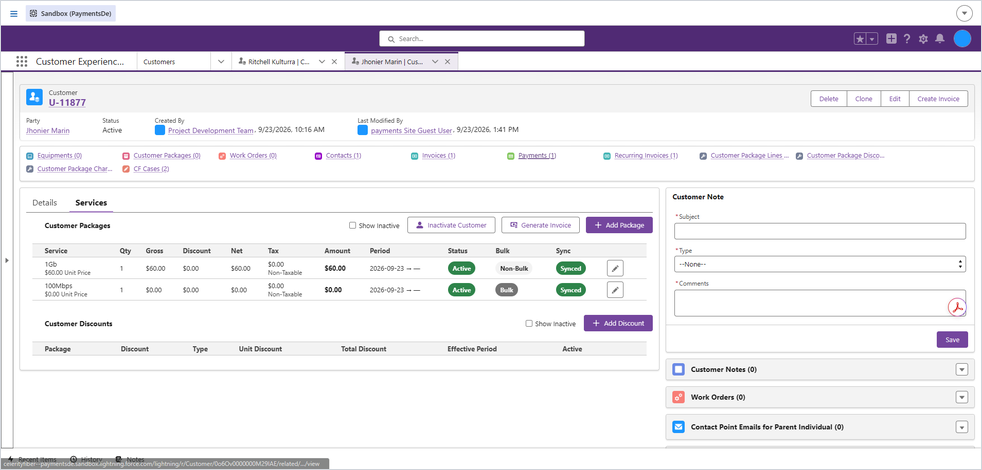Save the customer note
982x470 pixels.
point(953,340)
